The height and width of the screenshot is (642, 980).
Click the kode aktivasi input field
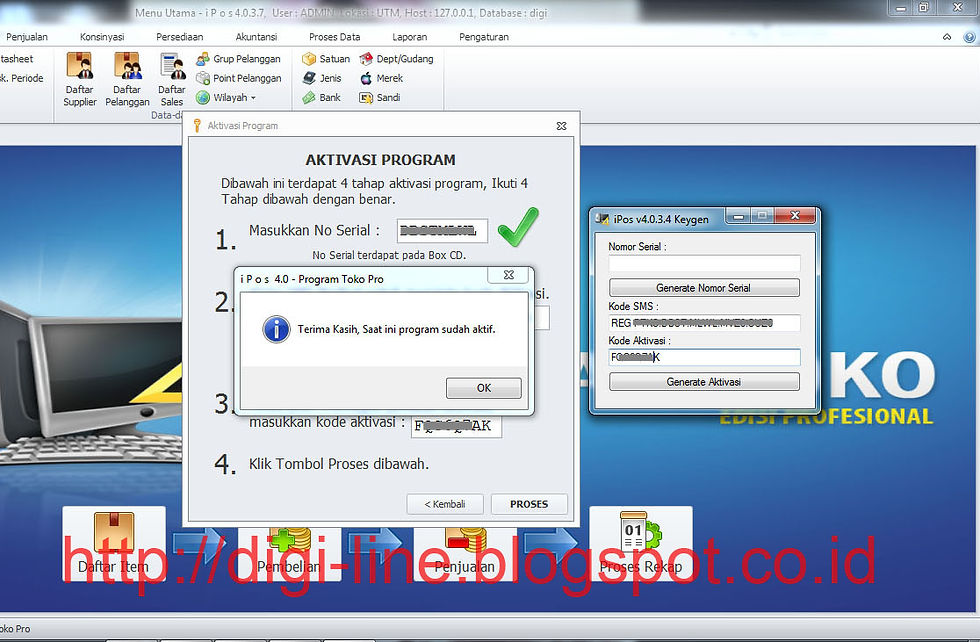point(456,426)
